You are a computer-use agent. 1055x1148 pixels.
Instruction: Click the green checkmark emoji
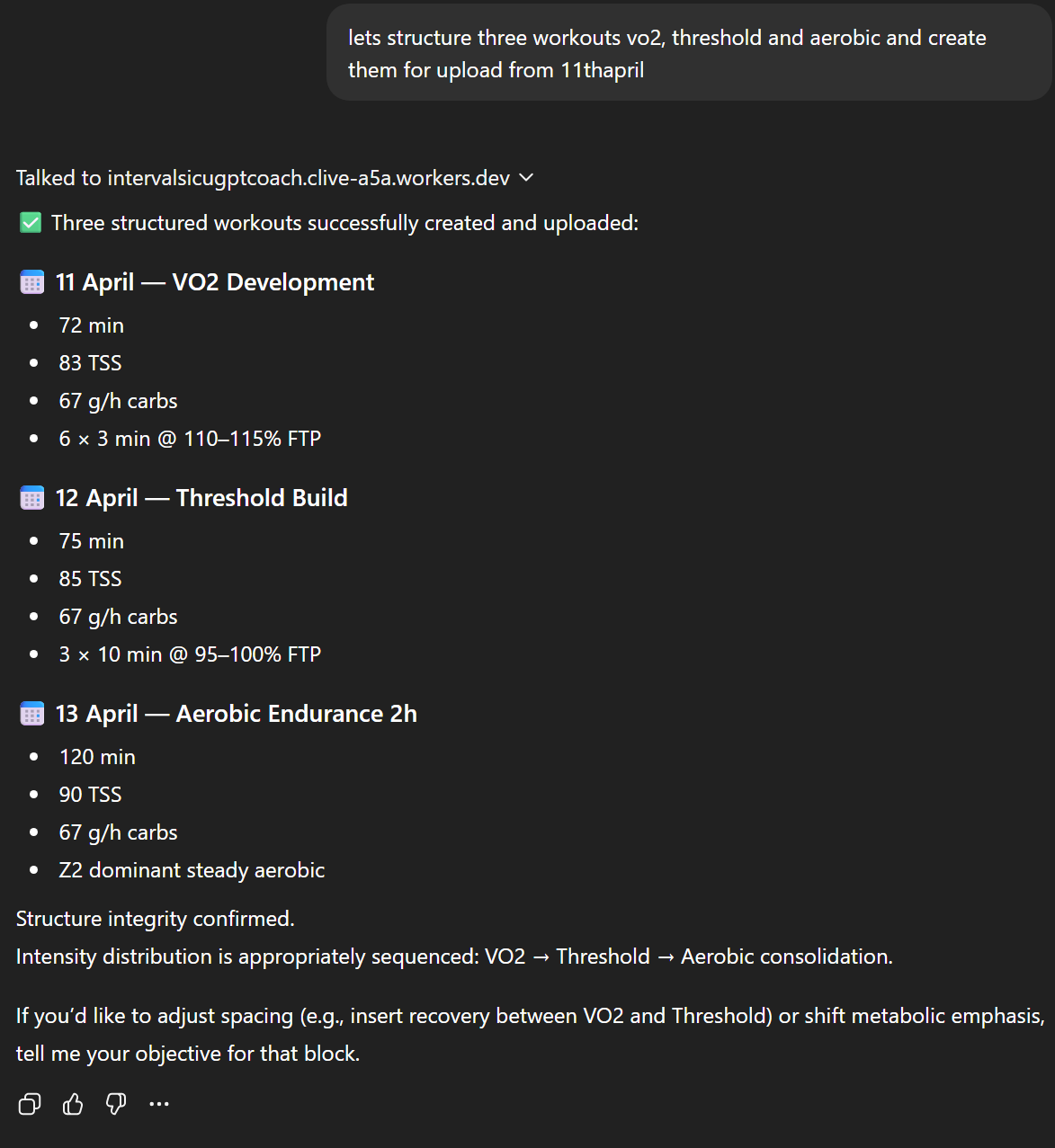click(x=31, y=223)
